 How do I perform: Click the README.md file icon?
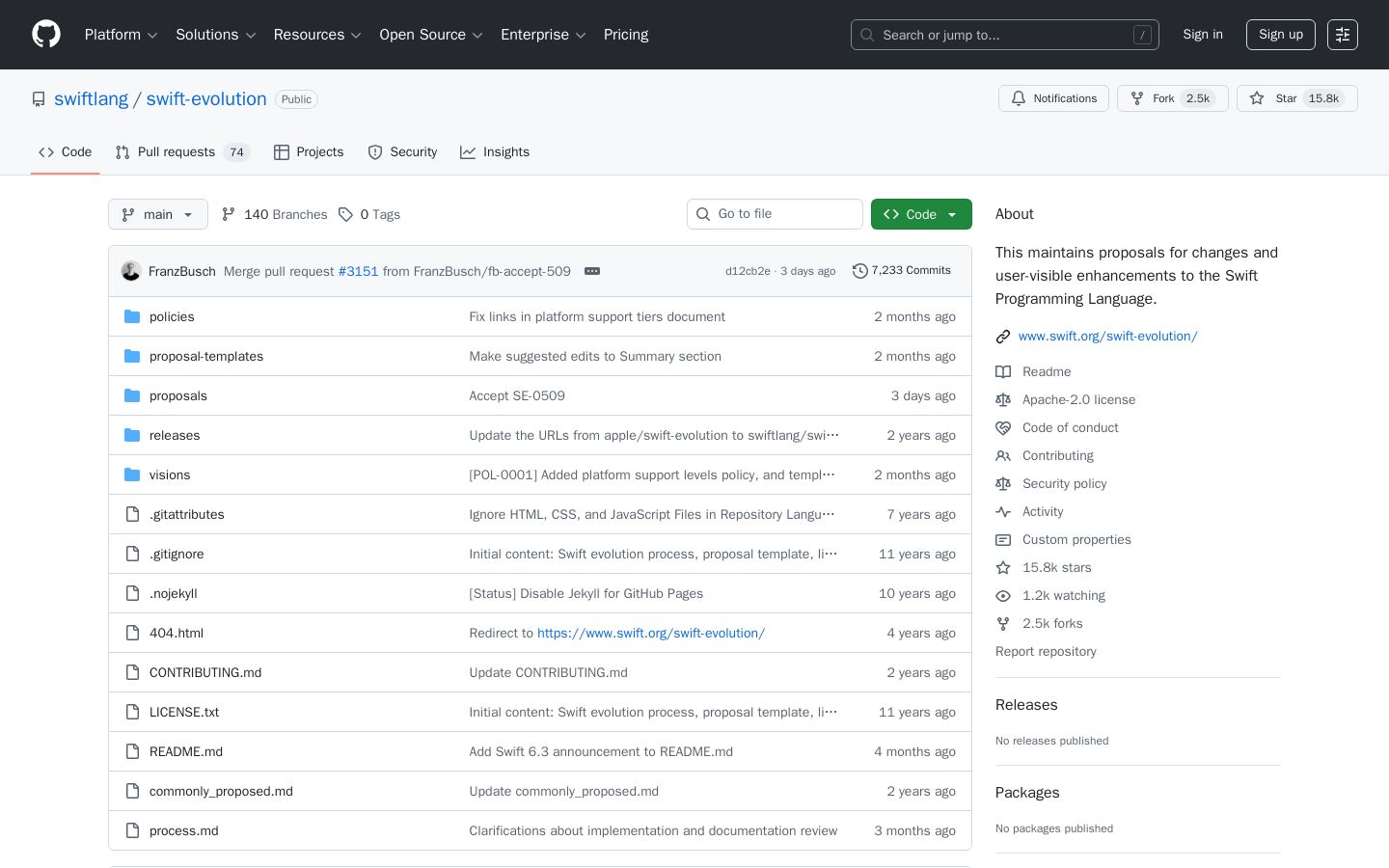[132, 751]
